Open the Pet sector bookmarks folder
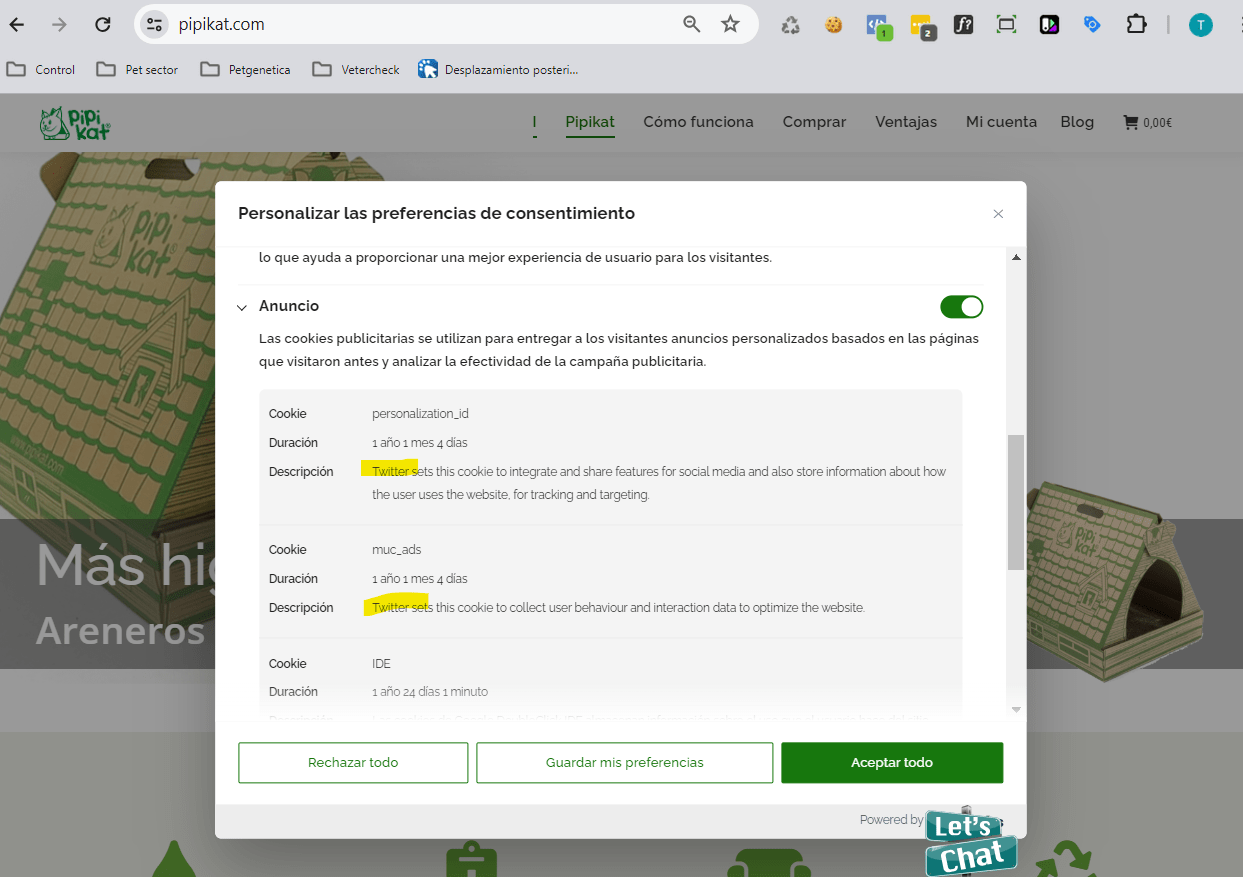The height and width of the screenshot is (877, 1243). point(137,69)
